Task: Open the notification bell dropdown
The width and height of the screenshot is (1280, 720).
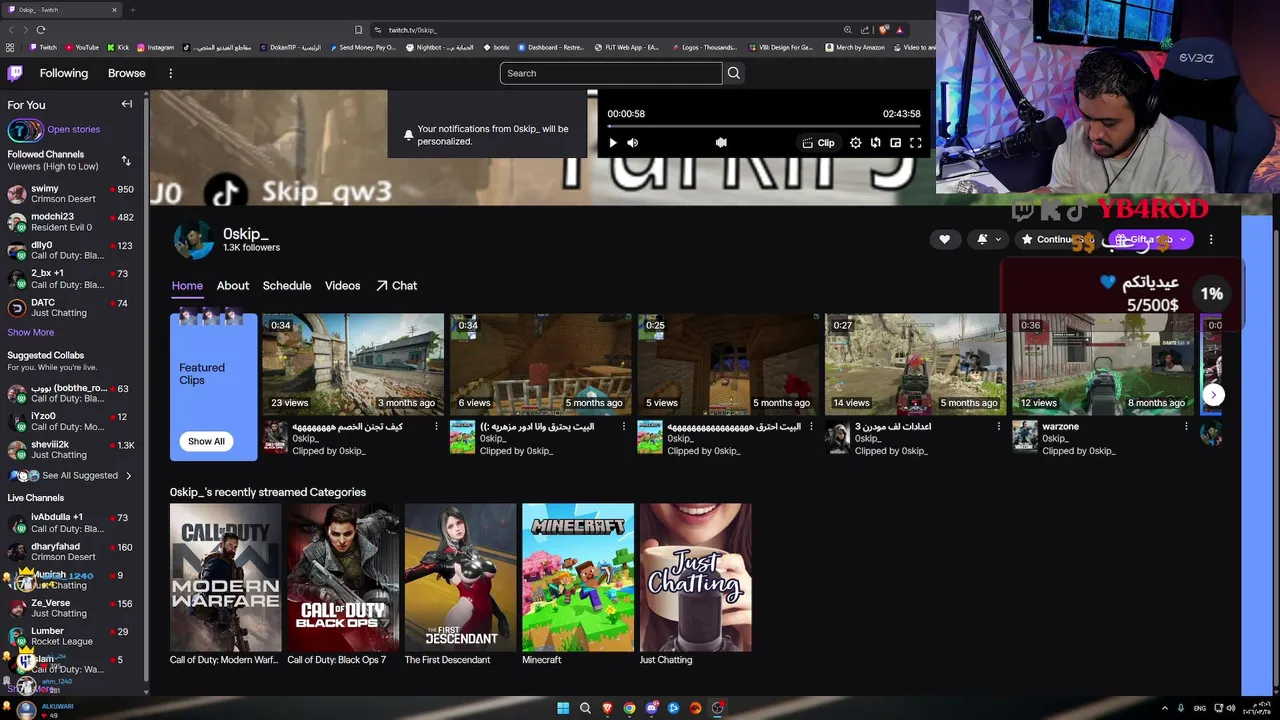Action: 990,239
